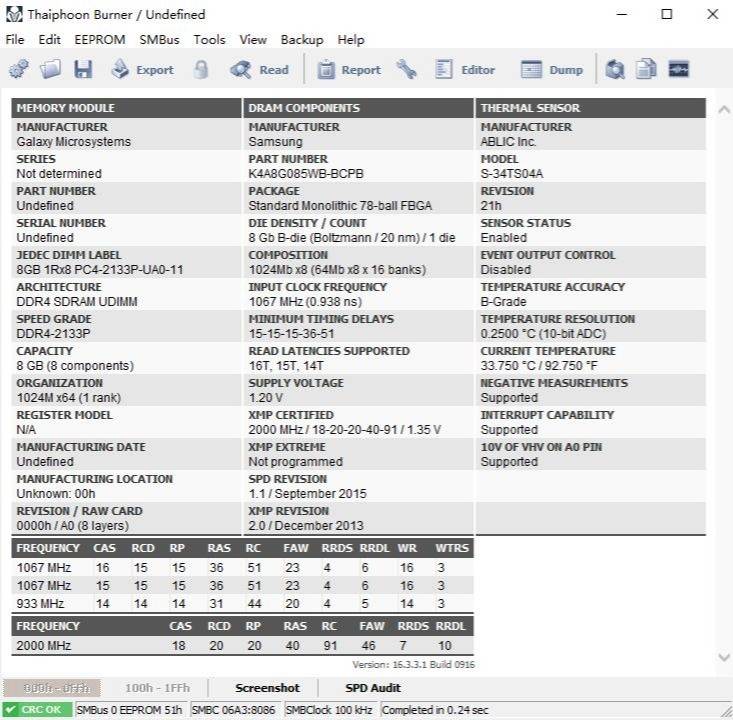Open the SPD Editor
Viewport: 733px width, 720px height.
click(x=464, y=70)
